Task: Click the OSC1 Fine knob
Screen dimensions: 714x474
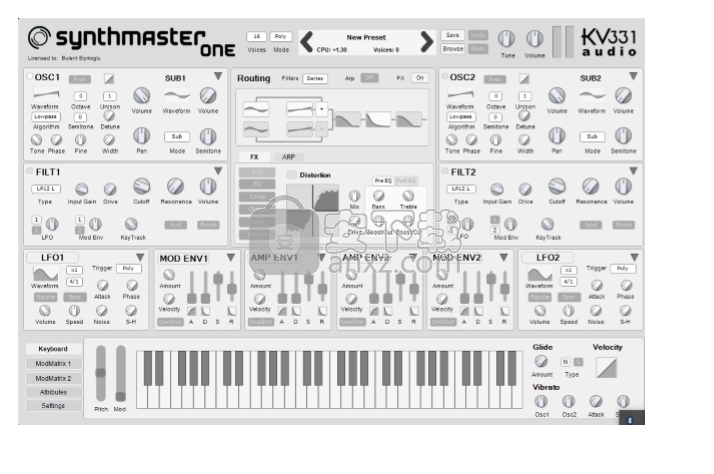Action: (x=81, y=140)
